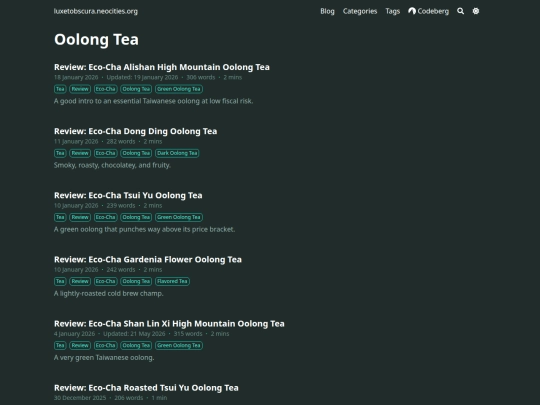Go to luxetobscura.neocities.org home link
The width and height of the screenshot is (540, 405).
96,11
